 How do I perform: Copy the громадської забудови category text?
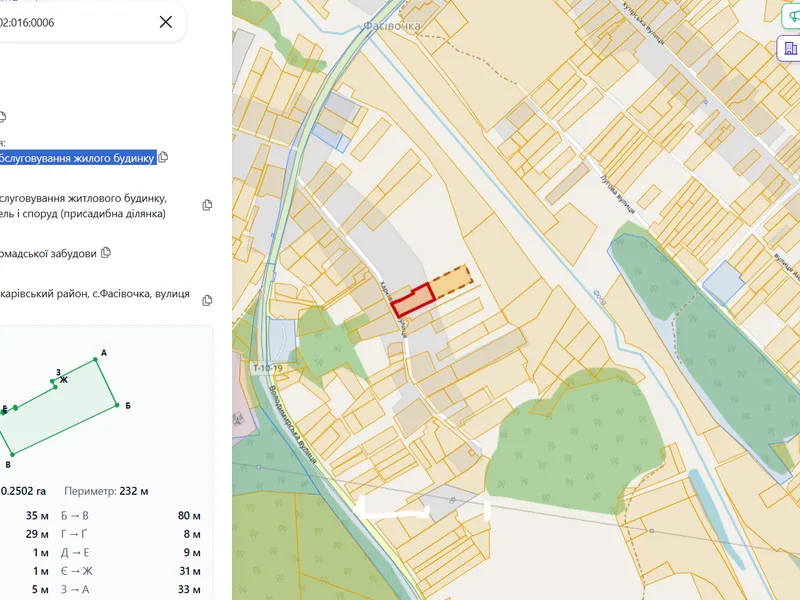click(x=106, y=253)
